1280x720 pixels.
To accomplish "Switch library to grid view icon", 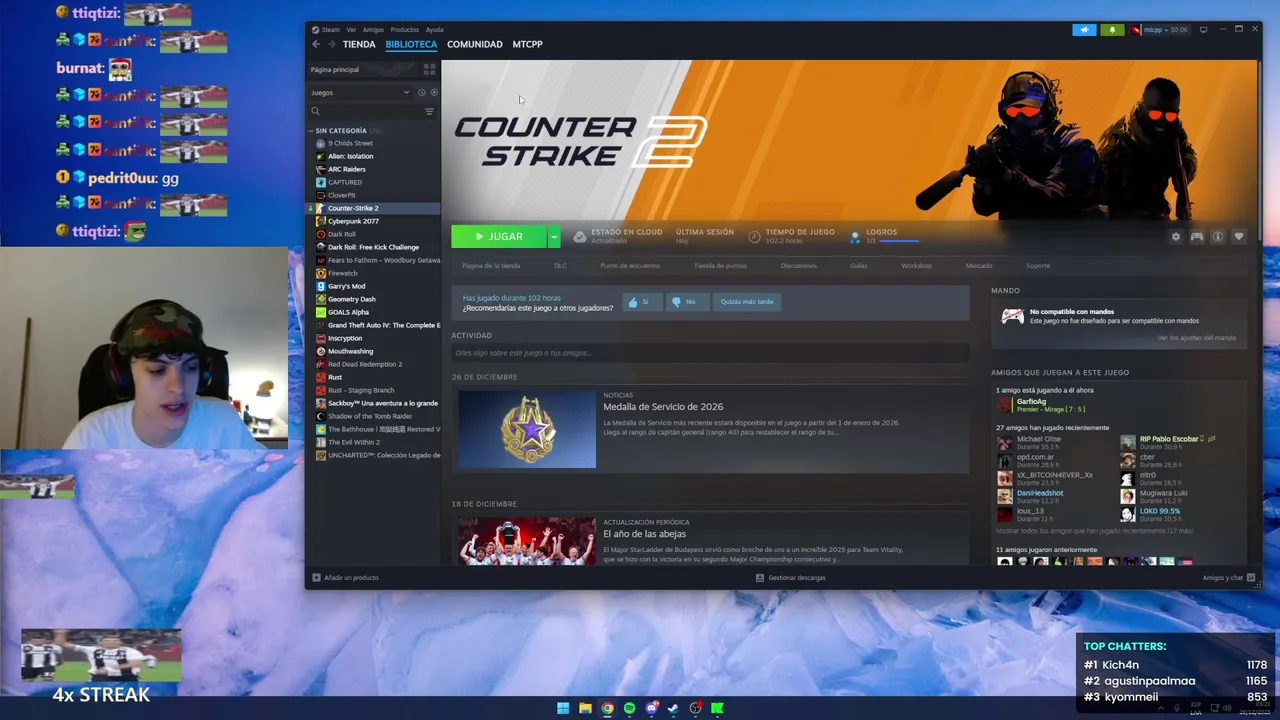I will 429,69.
